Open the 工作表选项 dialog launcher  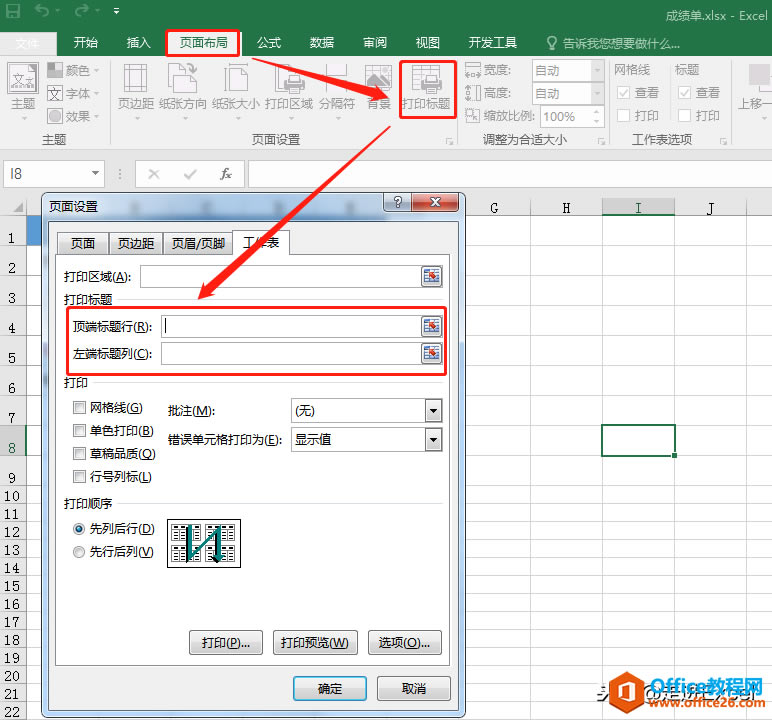[x=723, y=141]
